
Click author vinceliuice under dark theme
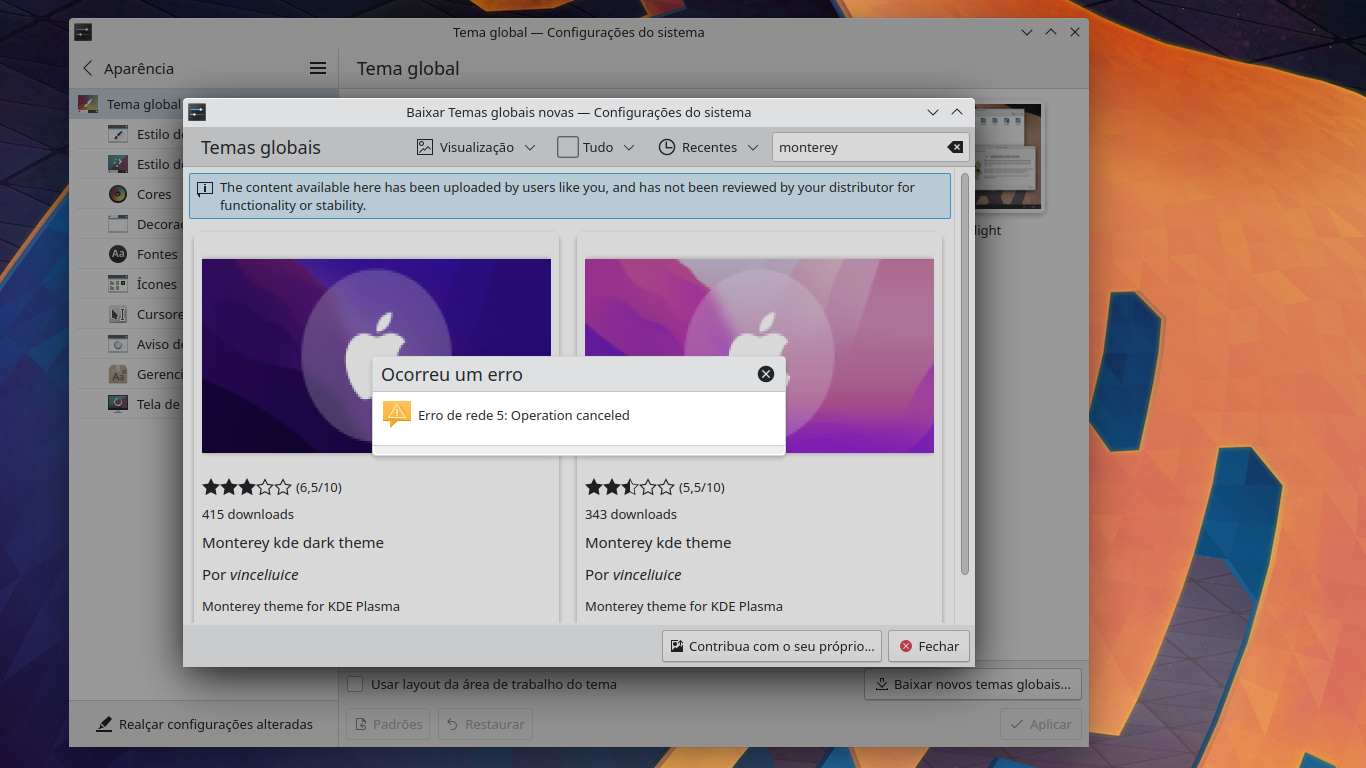(264, 575)
